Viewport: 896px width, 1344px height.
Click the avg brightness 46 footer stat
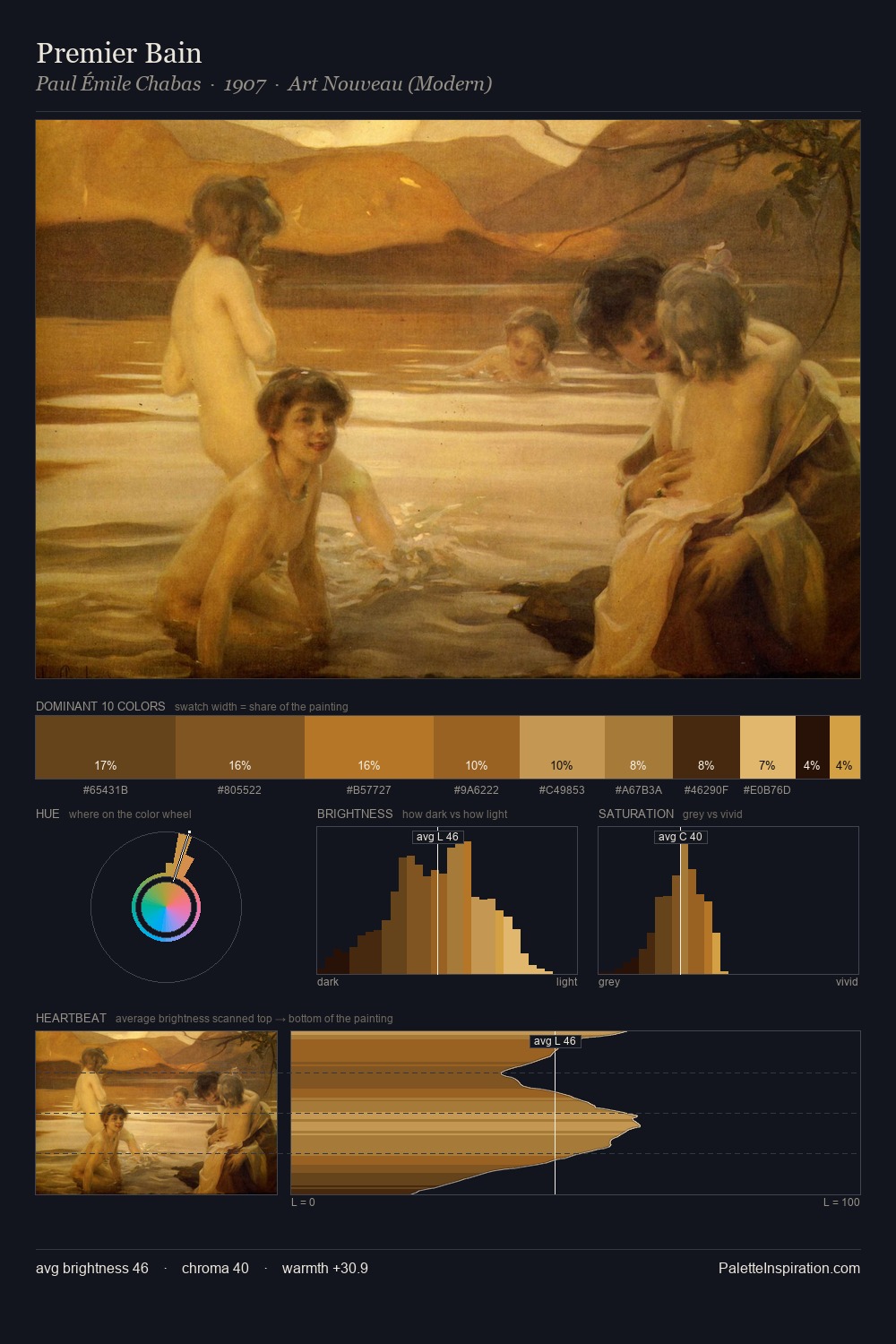92,1269
